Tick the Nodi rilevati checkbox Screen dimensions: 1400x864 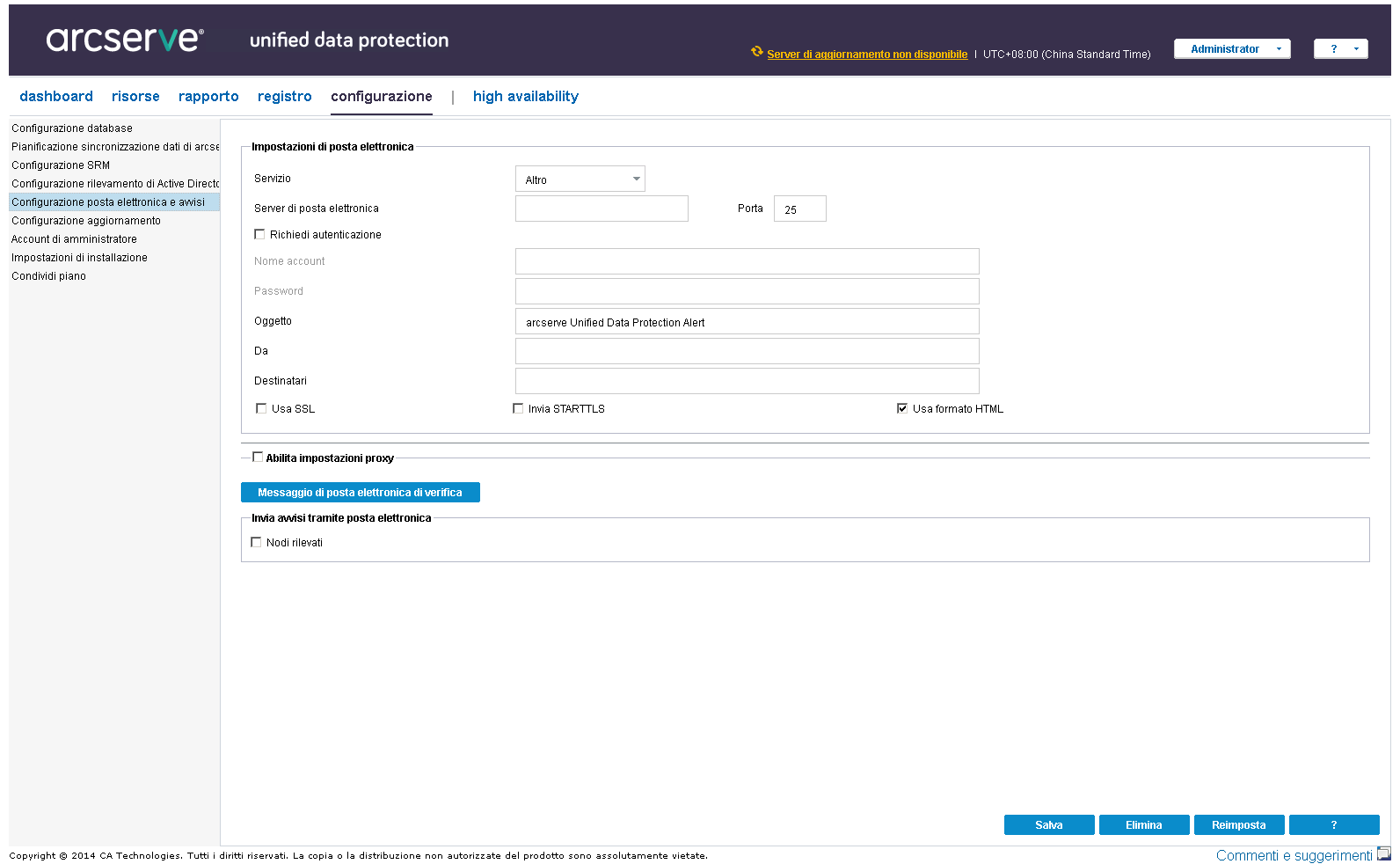256,542
